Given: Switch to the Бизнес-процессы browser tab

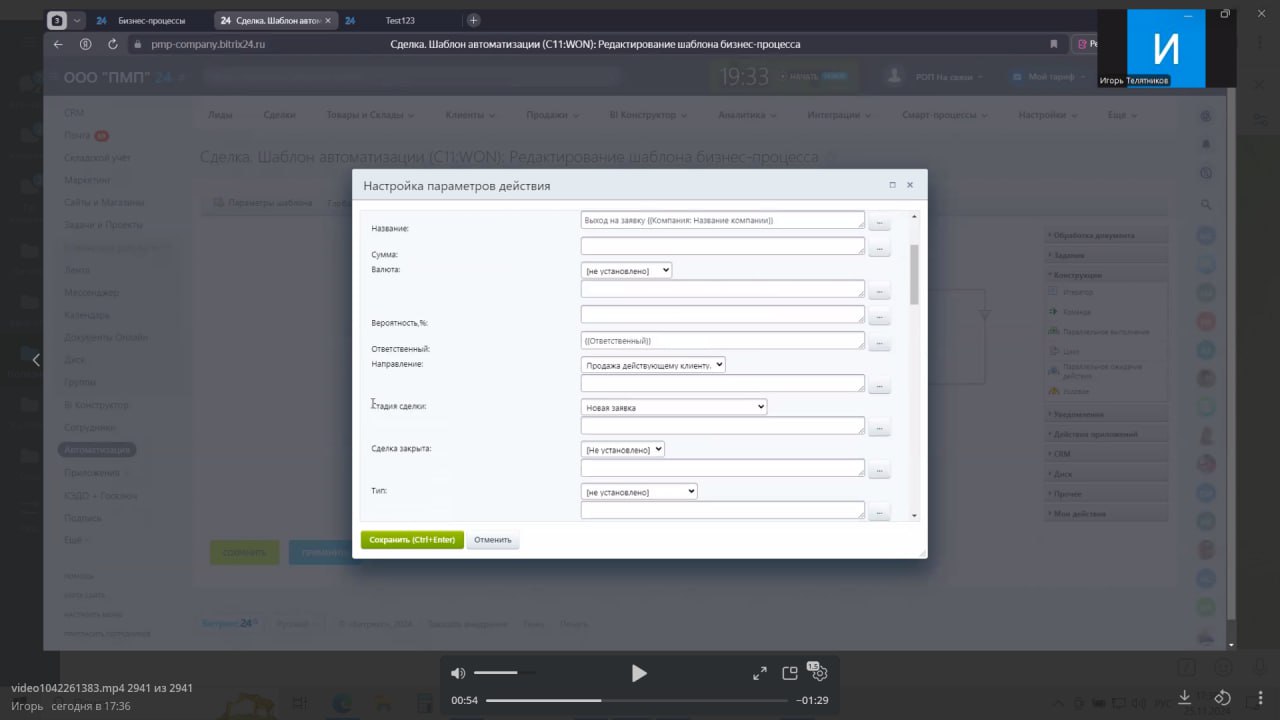Looking at the screenshot, I should [x=150, y=20].
